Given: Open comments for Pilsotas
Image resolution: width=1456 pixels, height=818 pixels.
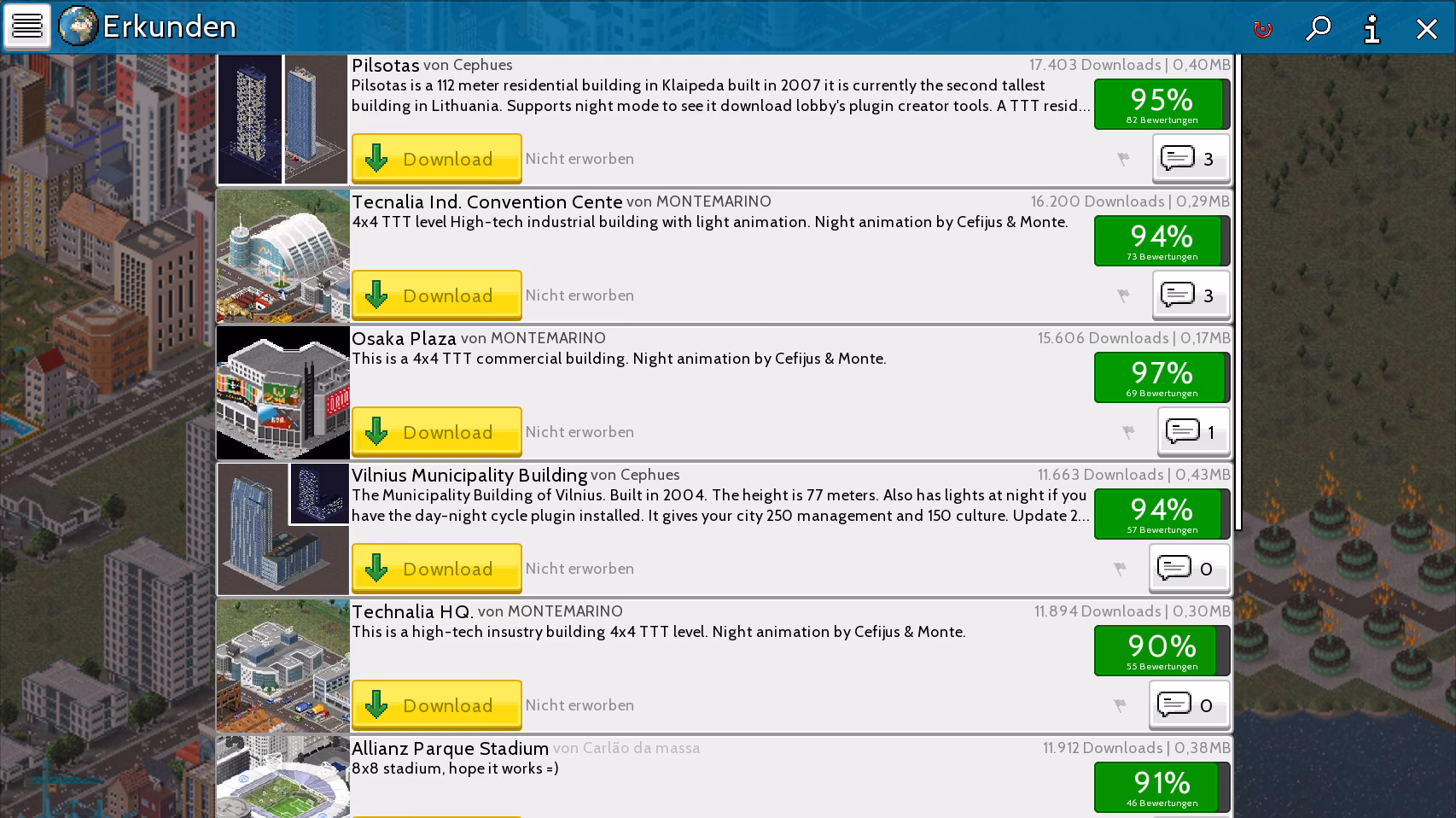Looking at the screenshot, I should pos(1191,159).
